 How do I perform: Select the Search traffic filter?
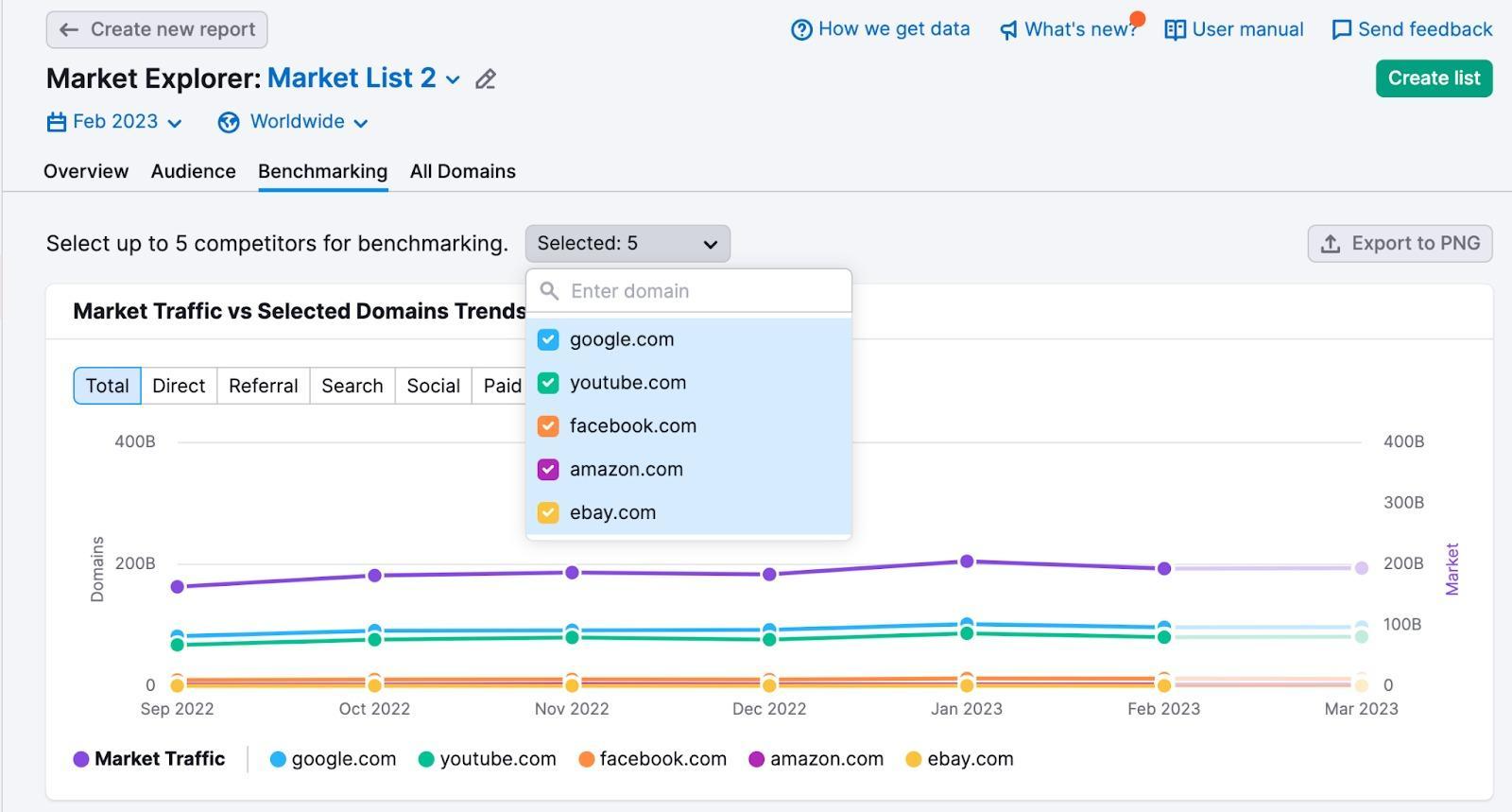[x=352, y=386]
